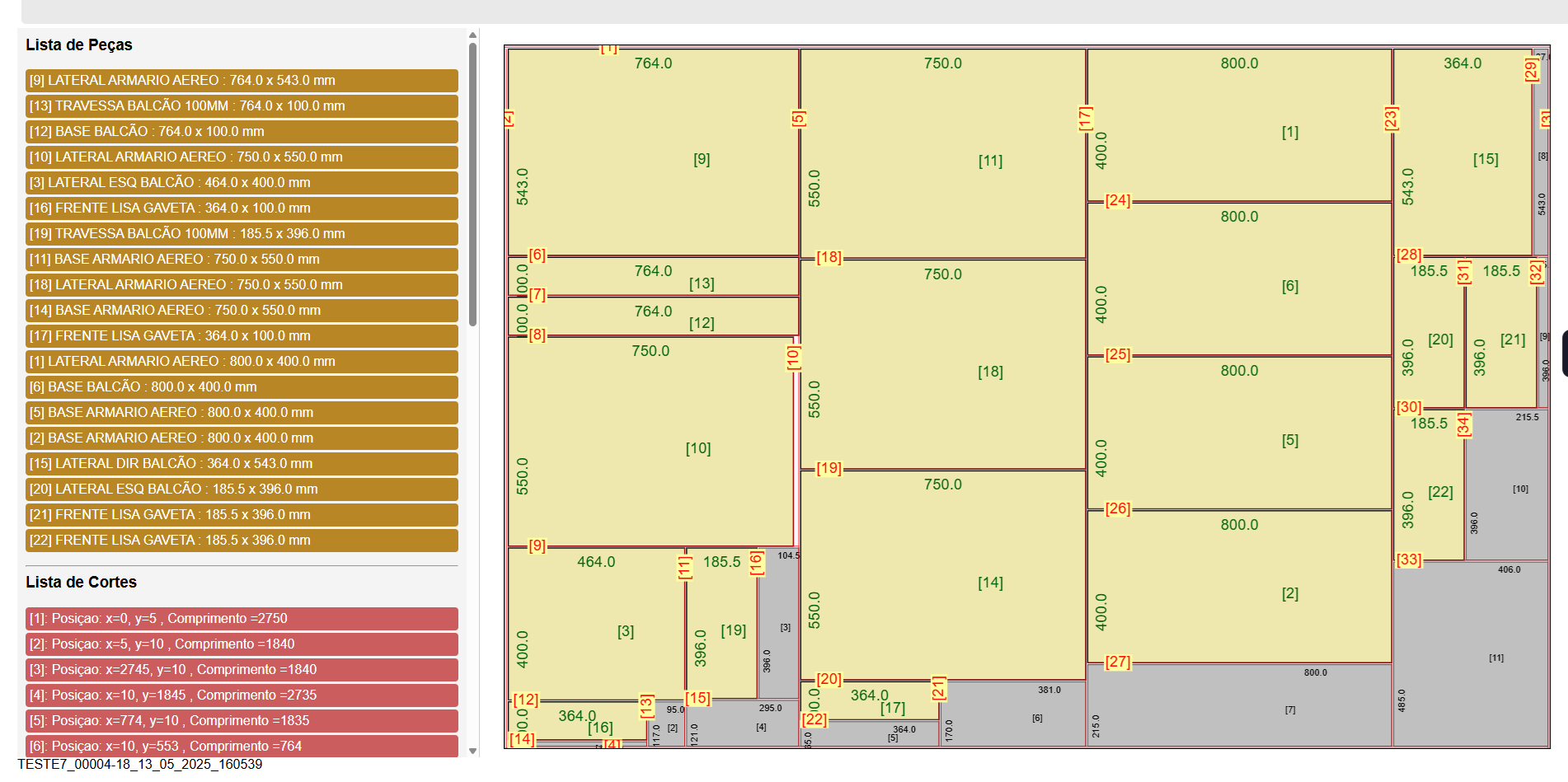Pick "[22] FRENTE LISA GAVETA" in parts list
Viewport: 1568px width, 782px height.
(242, 541)
